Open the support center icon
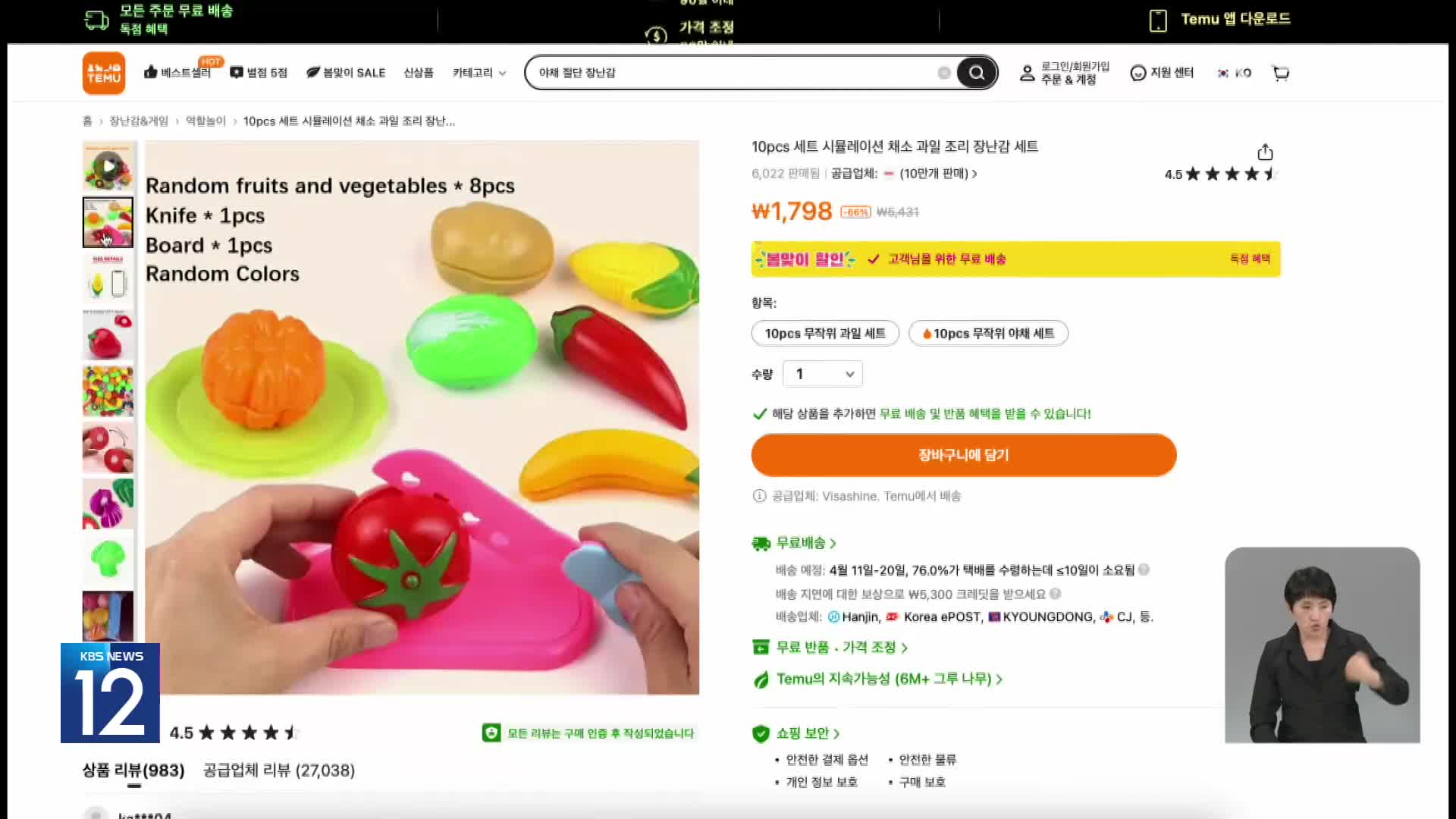 point(1137,73)
